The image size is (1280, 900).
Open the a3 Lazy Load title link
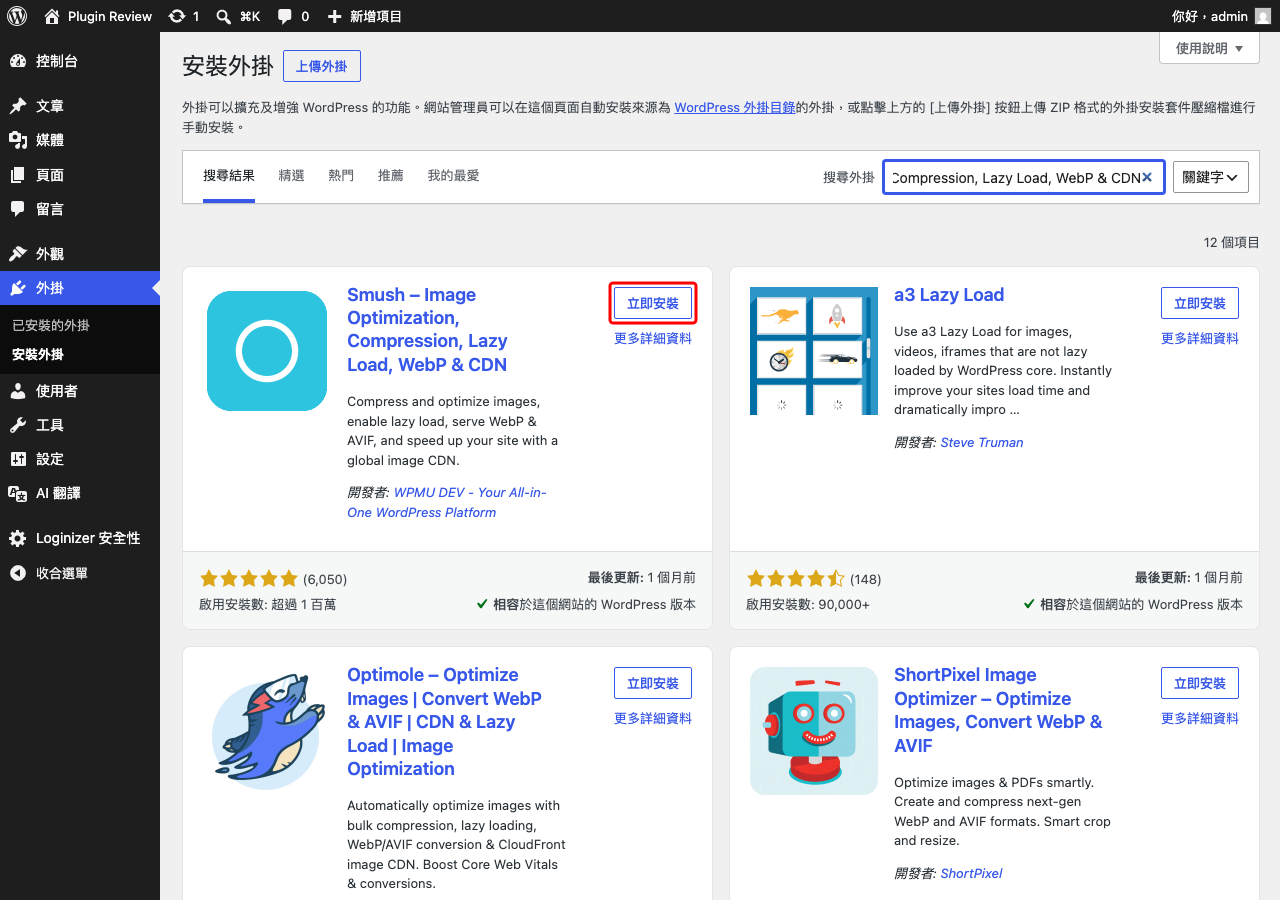pyautogui.click(x=949, y=295)
